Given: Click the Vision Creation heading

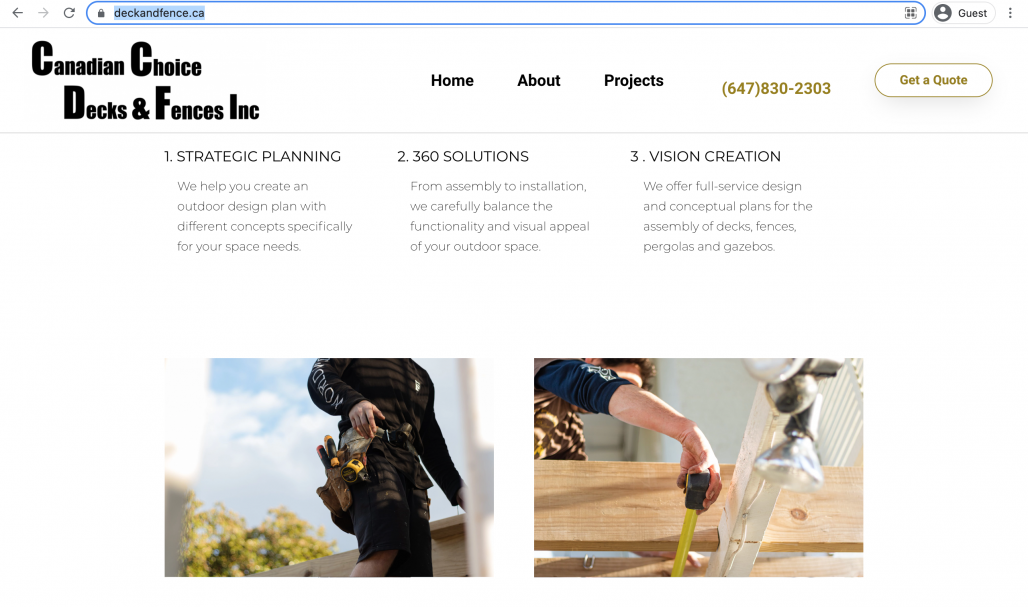Looking at the screenshot, I should (705, 157).
